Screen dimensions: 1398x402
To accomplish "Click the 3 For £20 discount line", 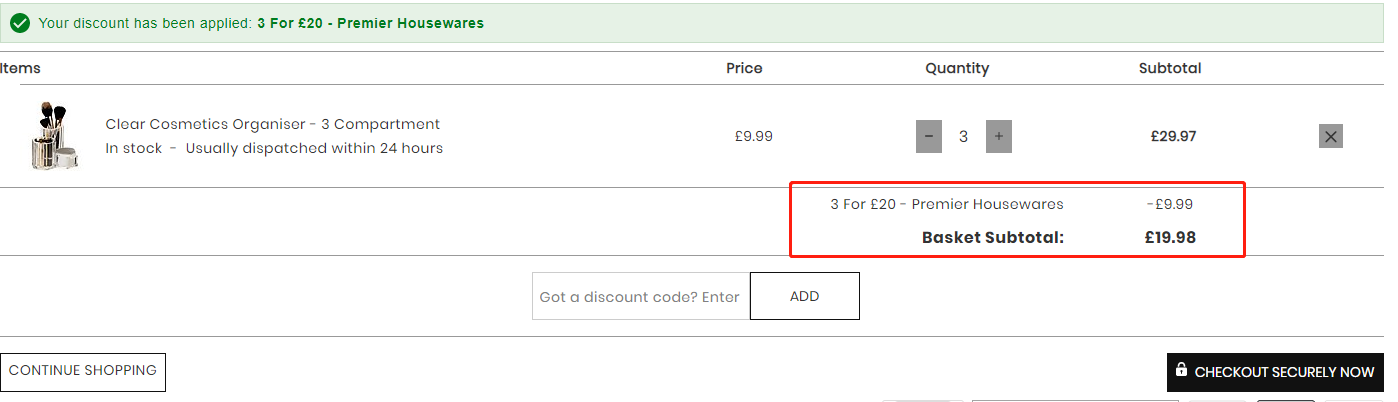I will [947, 204].
